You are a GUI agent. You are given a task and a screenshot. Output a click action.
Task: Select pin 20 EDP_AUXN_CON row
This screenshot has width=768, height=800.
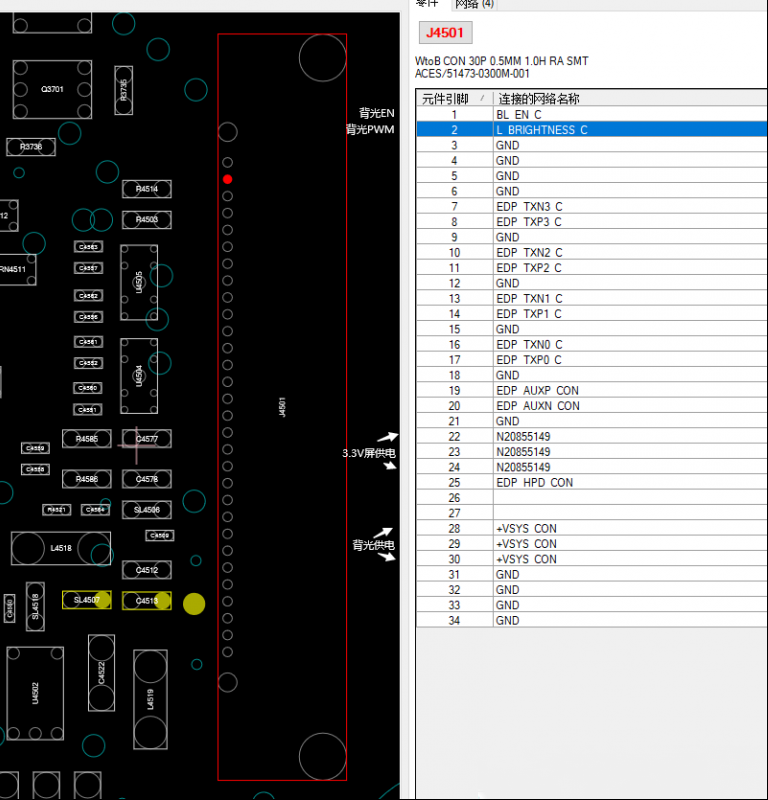591,406
